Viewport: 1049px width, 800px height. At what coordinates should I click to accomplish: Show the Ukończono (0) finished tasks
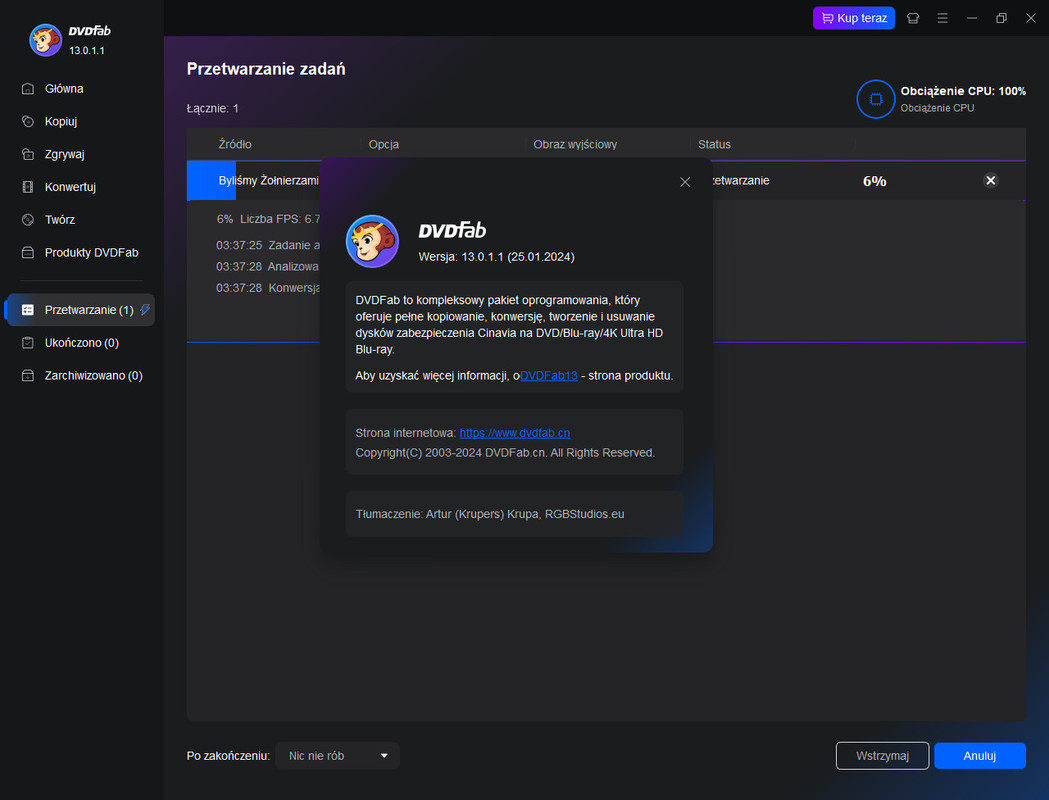click(x=81, y=342)
